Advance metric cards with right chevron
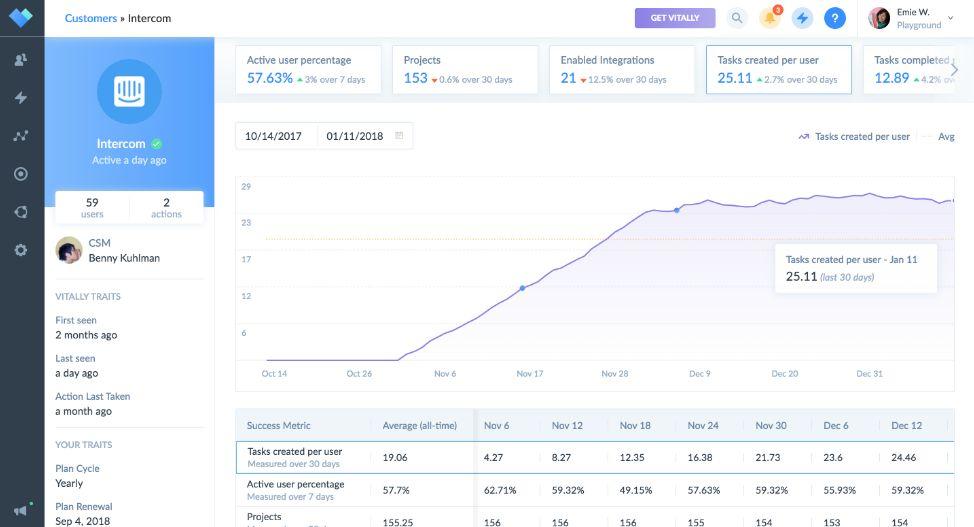Viewport: 974px width, 527px height. [954, 70]
